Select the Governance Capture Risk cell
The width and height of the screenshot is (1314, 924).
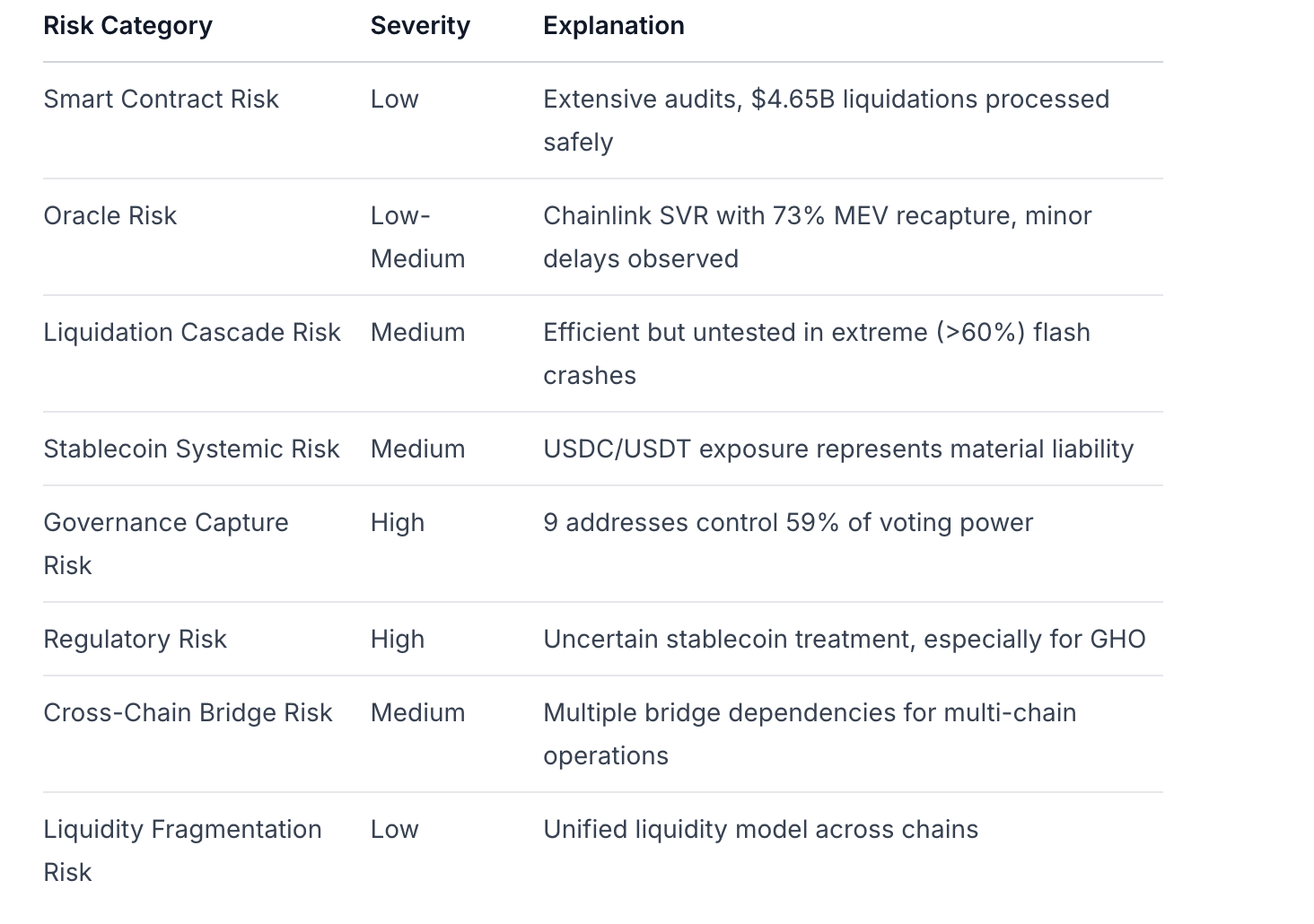165,544
